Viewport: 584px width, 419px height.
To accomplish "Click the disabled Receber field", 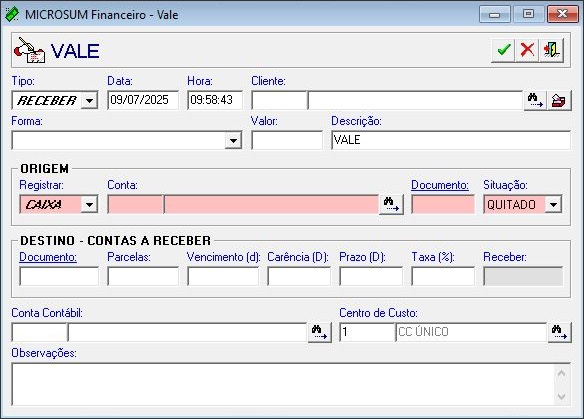I will pos(523,276).
